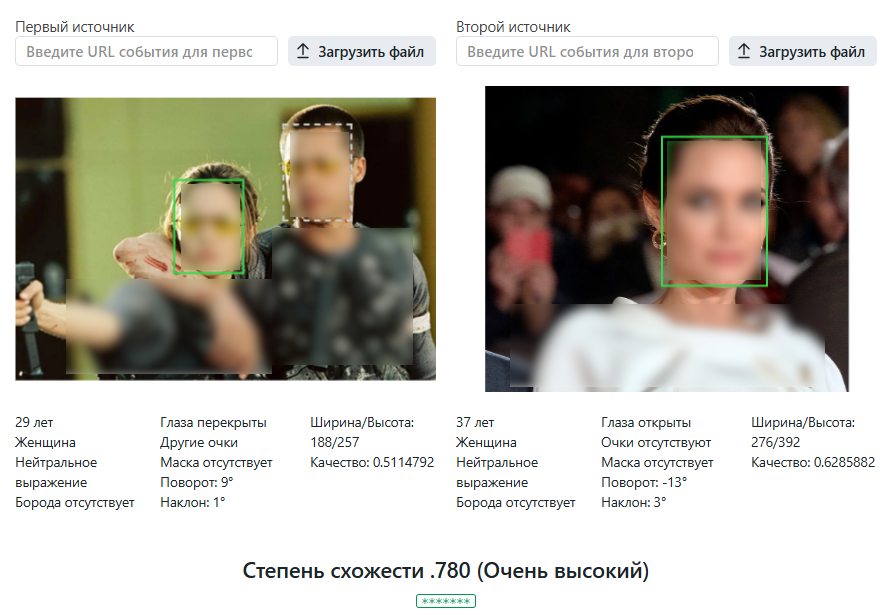Focus the second source URL input field
894x615 pixels.
[x=587, y=52]
